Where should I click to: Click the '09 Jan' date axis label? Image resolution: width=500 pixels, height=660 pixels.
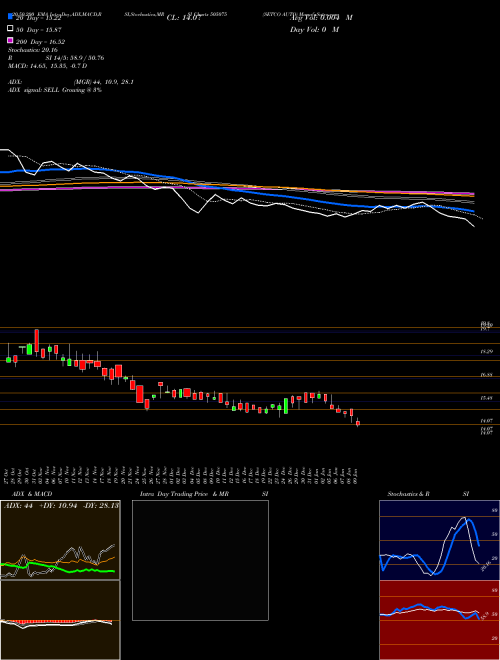point(357,474)
